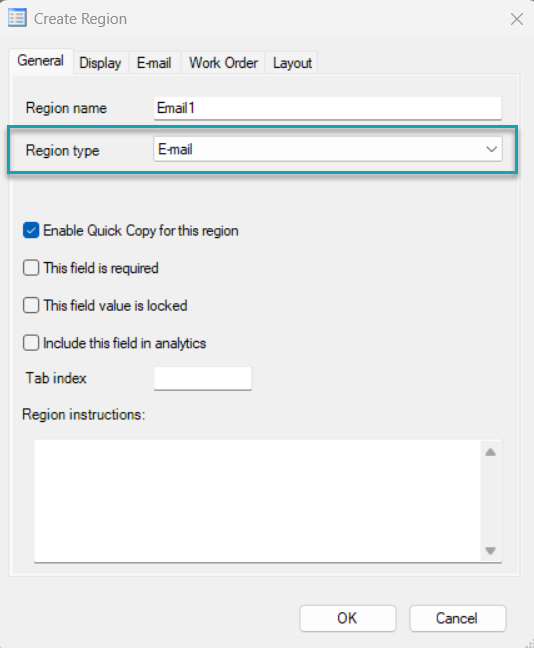Focus the Region name field containing Email1
The image size is (534, 648).
point(328,108)
